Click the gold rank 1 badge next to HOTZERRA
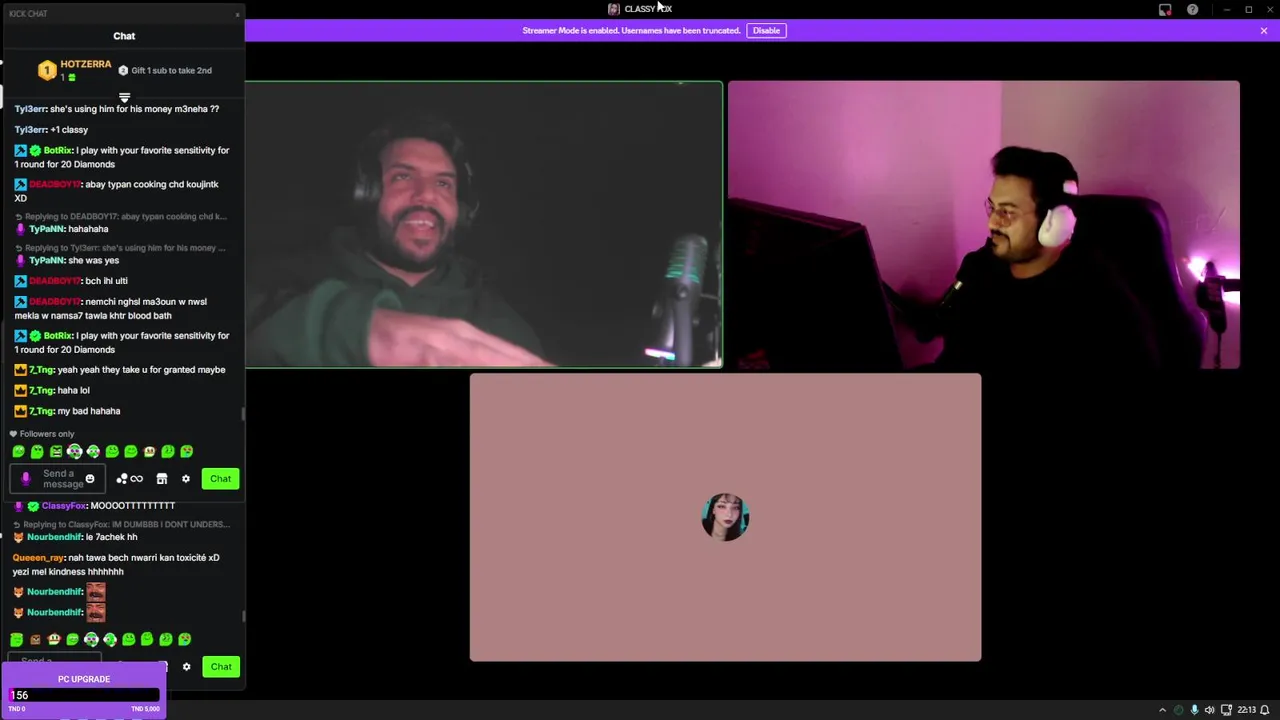Screen dimensions: 1280x720 [47, 70]
